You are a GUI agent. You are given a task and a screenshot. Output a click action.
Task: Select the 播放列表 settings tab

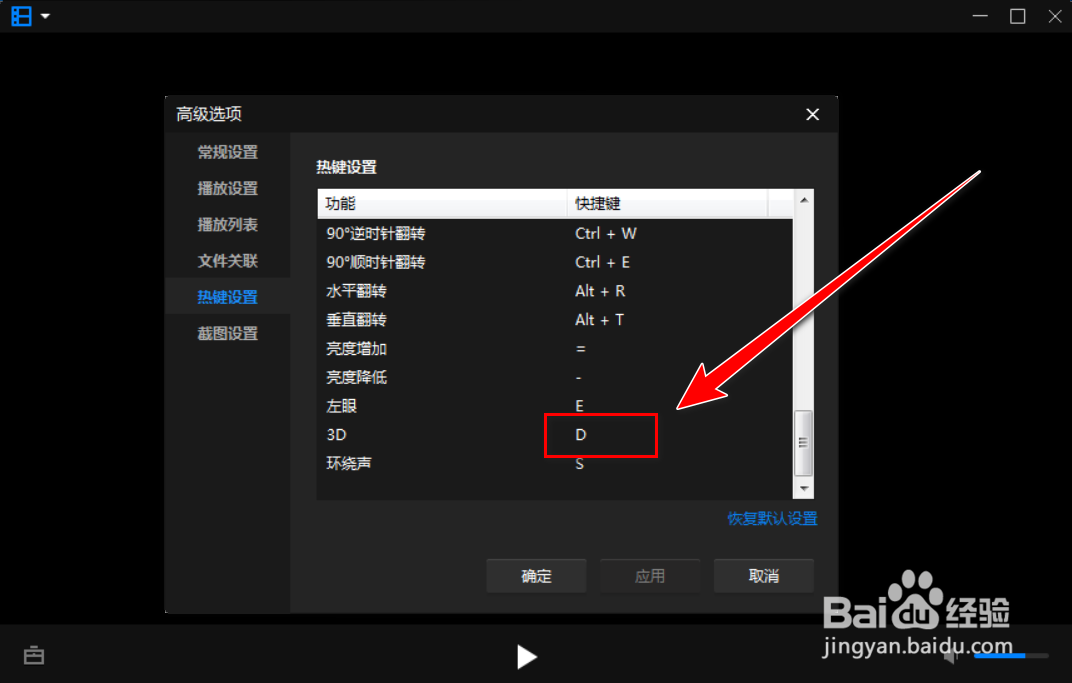228,224
